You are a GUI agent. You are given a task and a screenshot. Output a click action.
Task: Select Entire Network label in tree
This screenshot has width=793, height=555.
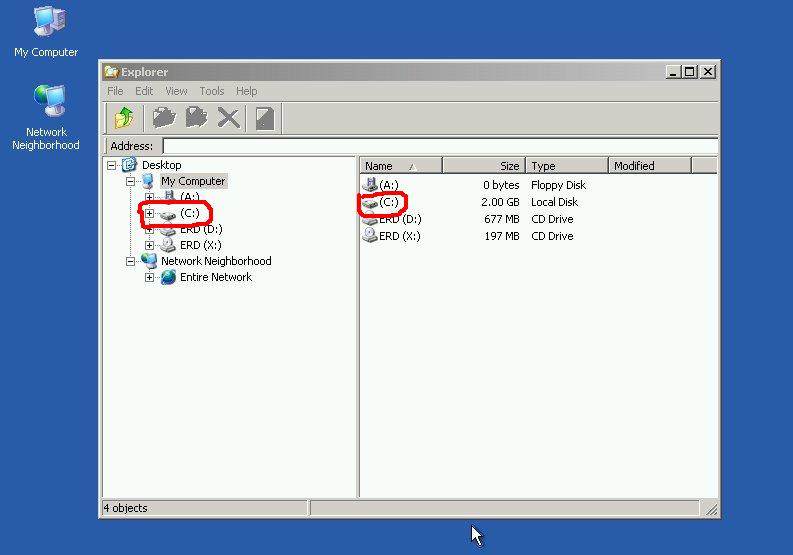[216, 277]
